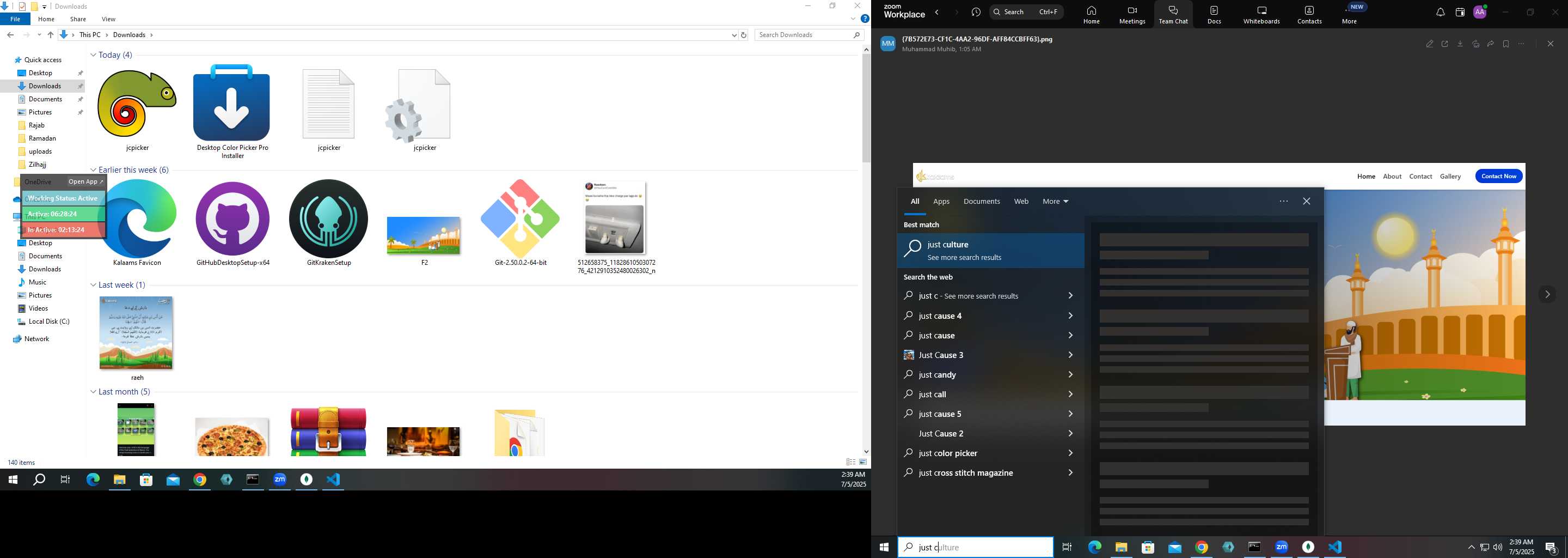Click Open App on tracker overlay
Image resolution: width=1568 pixels, height=558 pixels.
(x=86, y=181)
